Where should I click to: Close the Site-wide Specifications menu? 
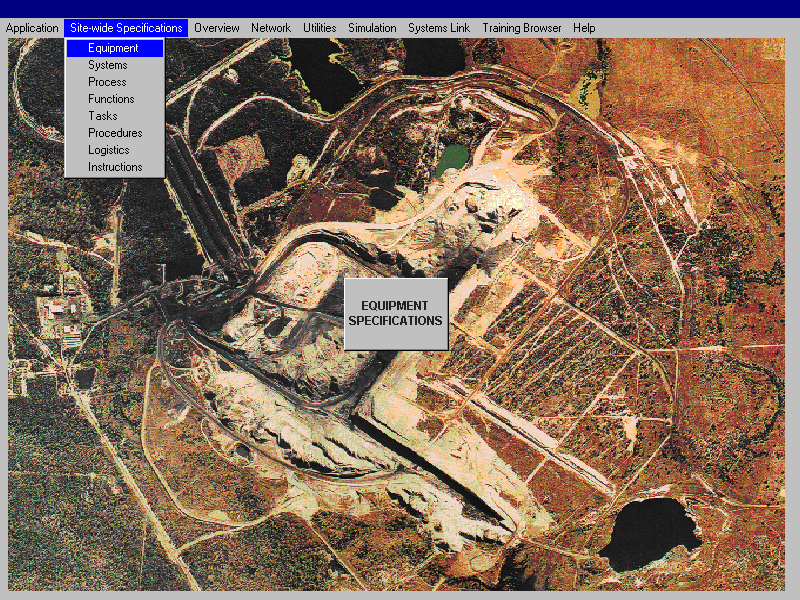point(126,28)
